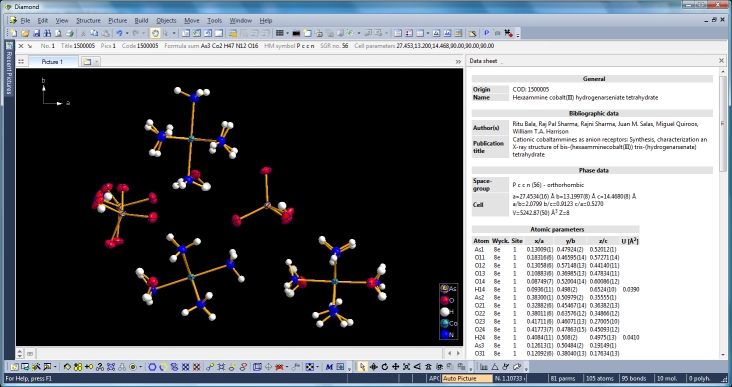Open the pointer tool dropdown arrow
This screenshot has width=732, height=387.
point(174,33)
